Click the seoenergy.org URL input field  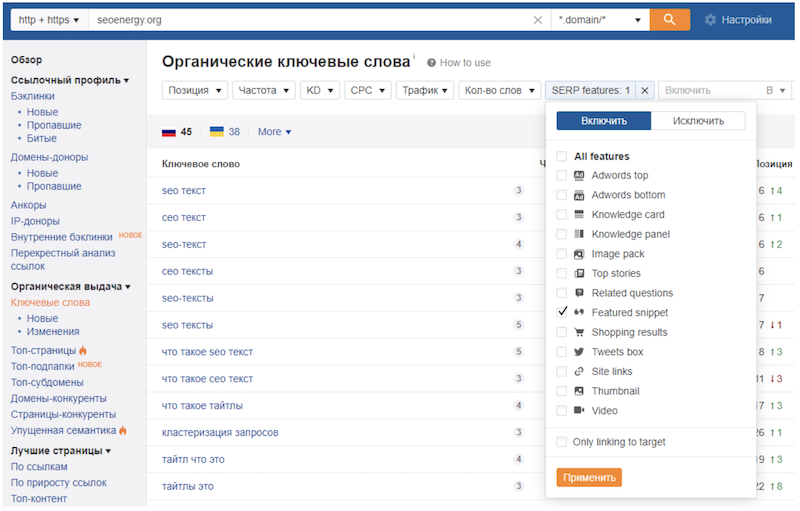click(311, 20)
